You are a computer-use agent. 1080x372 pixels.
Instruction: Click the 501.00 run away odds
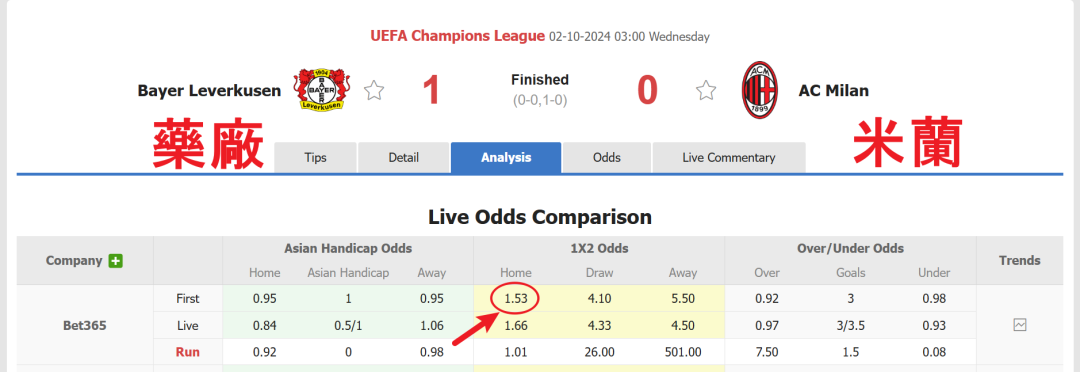(x=683, y=352)
